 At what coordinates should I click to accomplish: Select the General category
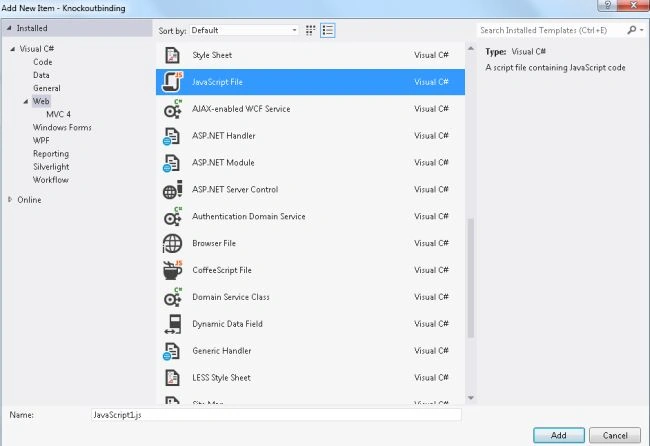tap(47, 88)
